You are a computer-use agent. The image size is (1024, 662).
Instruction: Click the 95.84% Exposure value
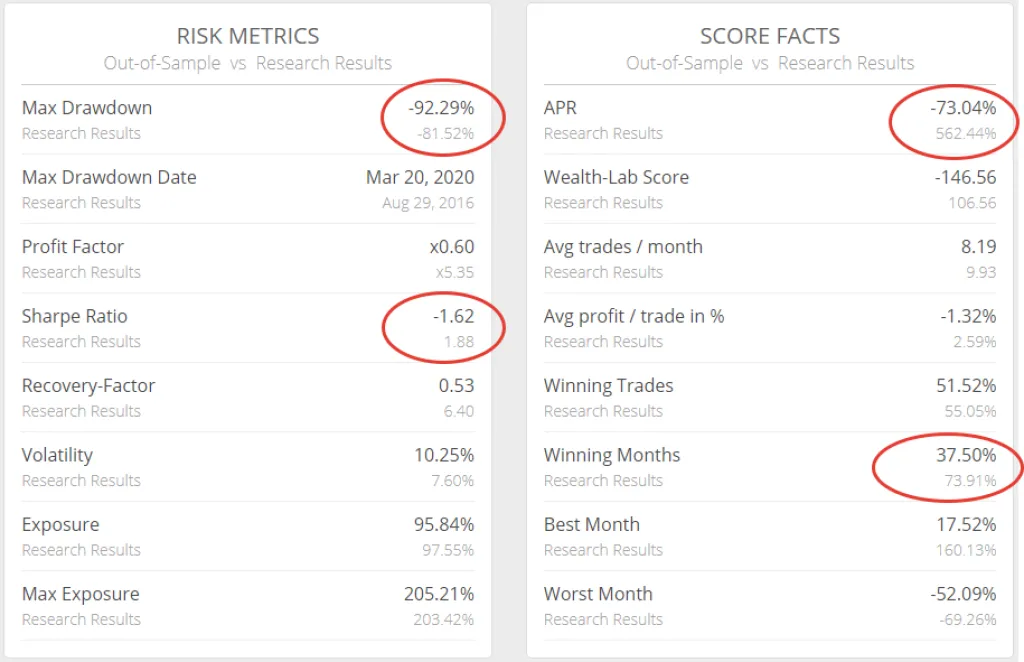444,525
